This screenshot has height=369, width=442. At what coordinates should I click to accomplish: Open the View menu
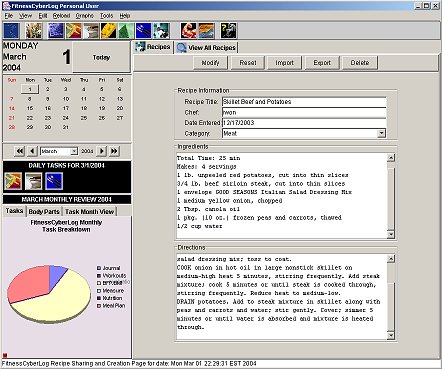pos(26,16)
